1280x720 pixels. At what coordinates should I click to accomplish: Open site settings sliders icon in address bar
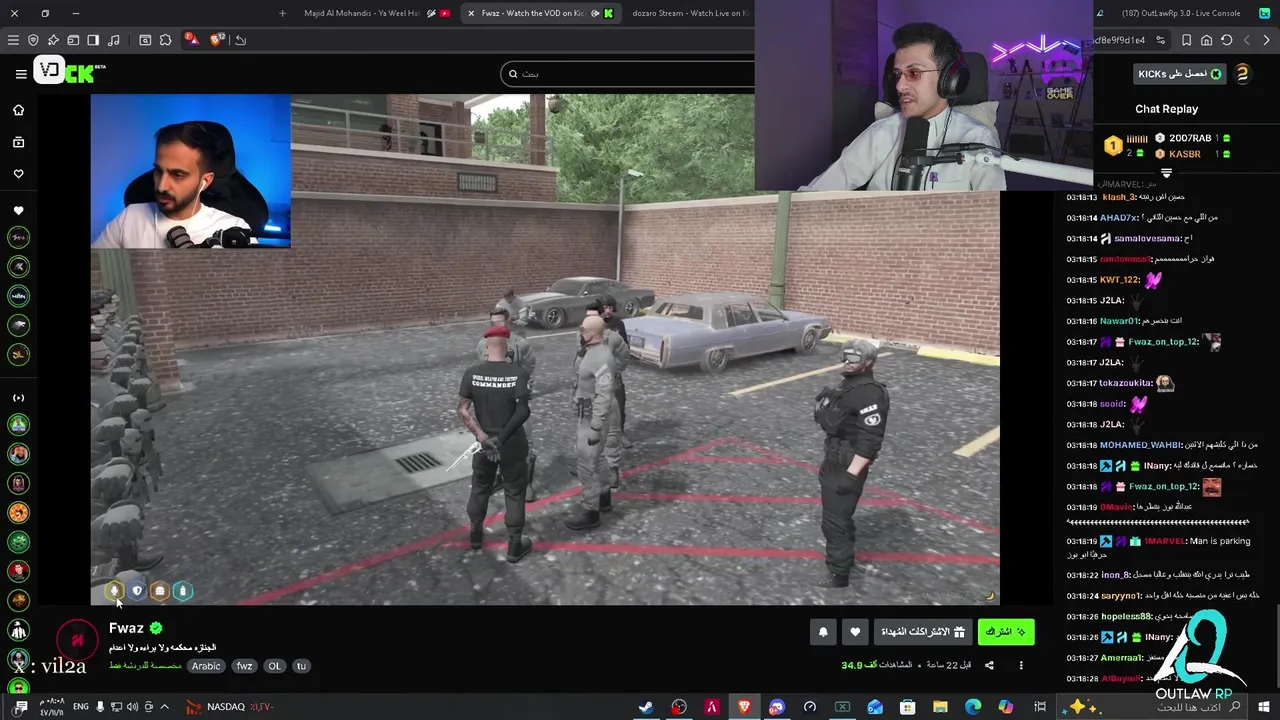[1161, 40]
